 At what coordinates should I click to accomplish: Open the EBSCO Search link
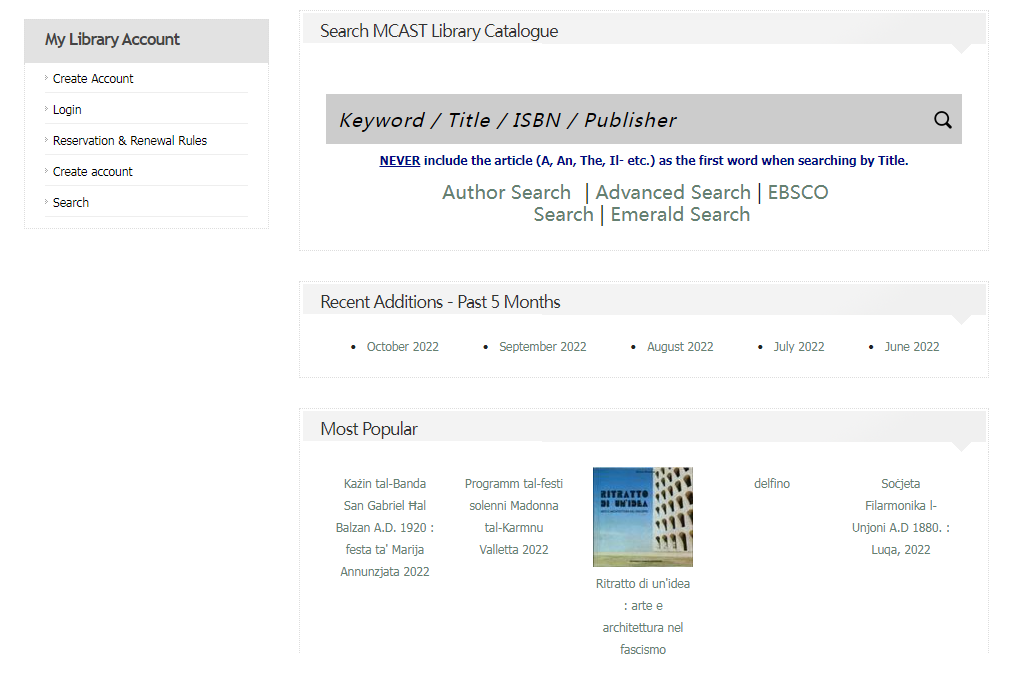(x=797, y=193)
